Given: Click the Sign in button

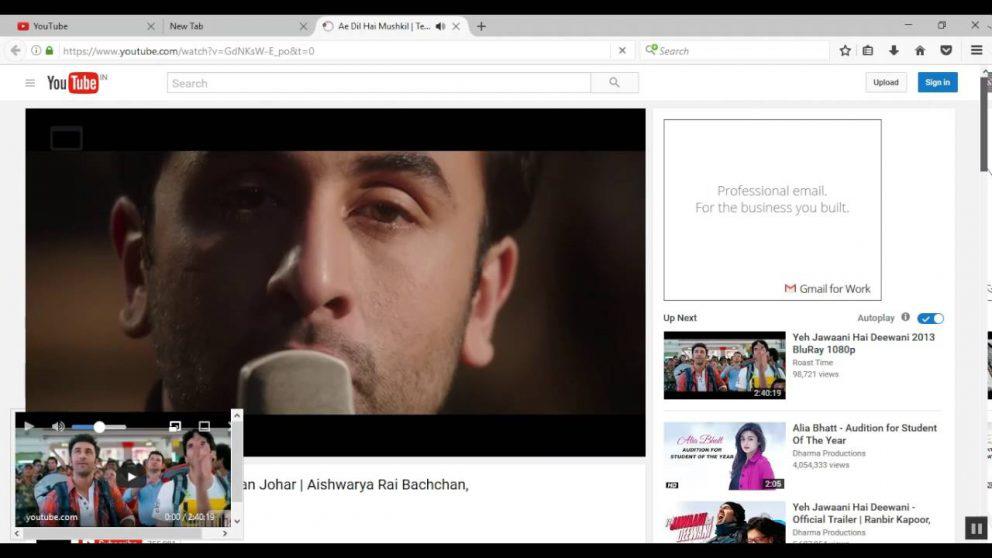Looking at the screenshot, I should pos(938,82).
